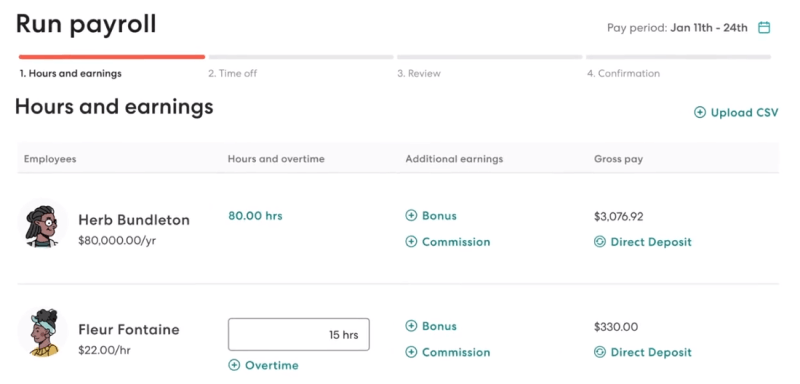This screenshot has height=384, width=800.
Task: Select Herb Bundleton's avatar
Action: (x=43, y=225)
